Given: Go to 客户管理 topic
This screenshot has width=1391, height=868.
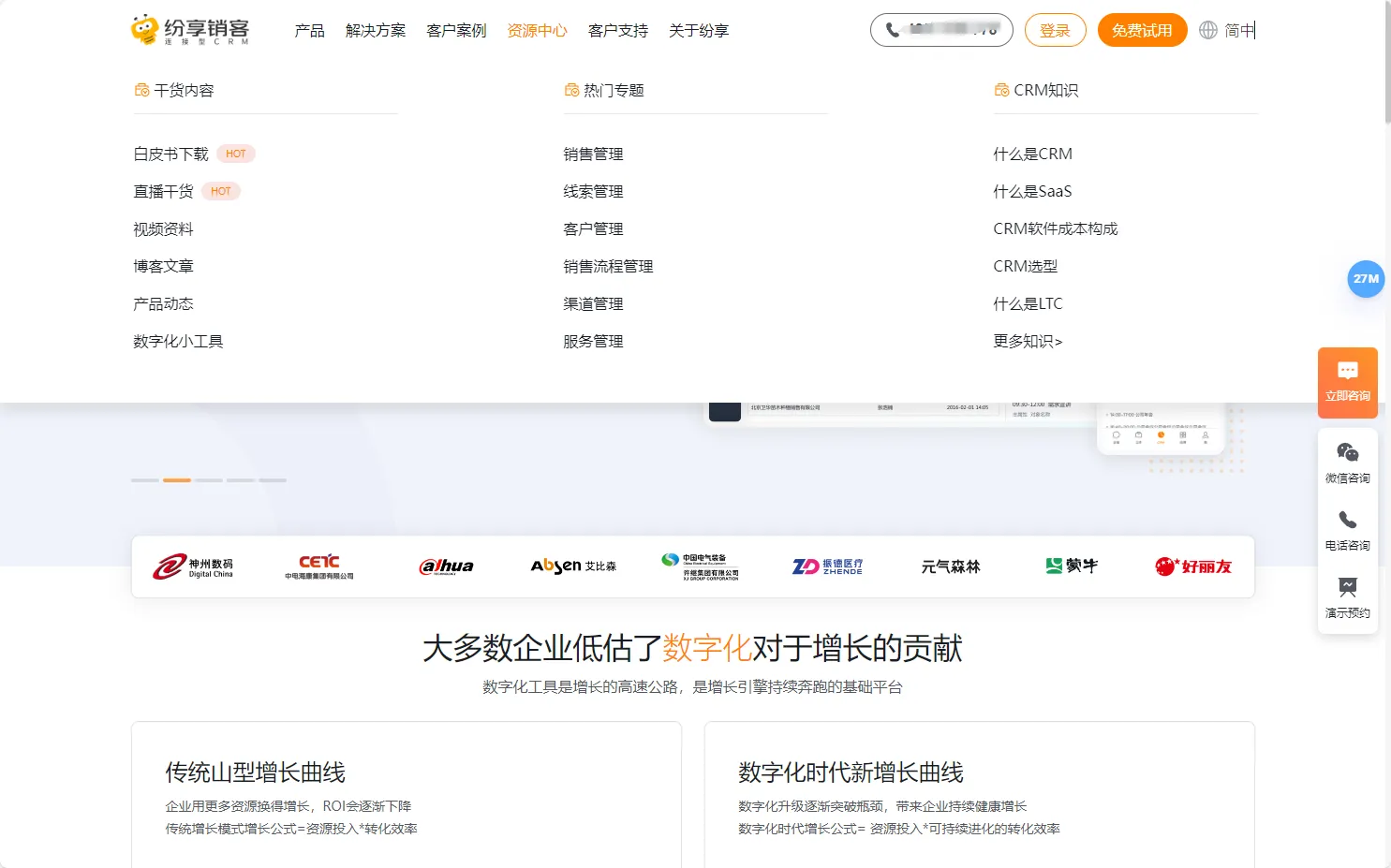Looking at the screenshot, I should tap(593, 228).
